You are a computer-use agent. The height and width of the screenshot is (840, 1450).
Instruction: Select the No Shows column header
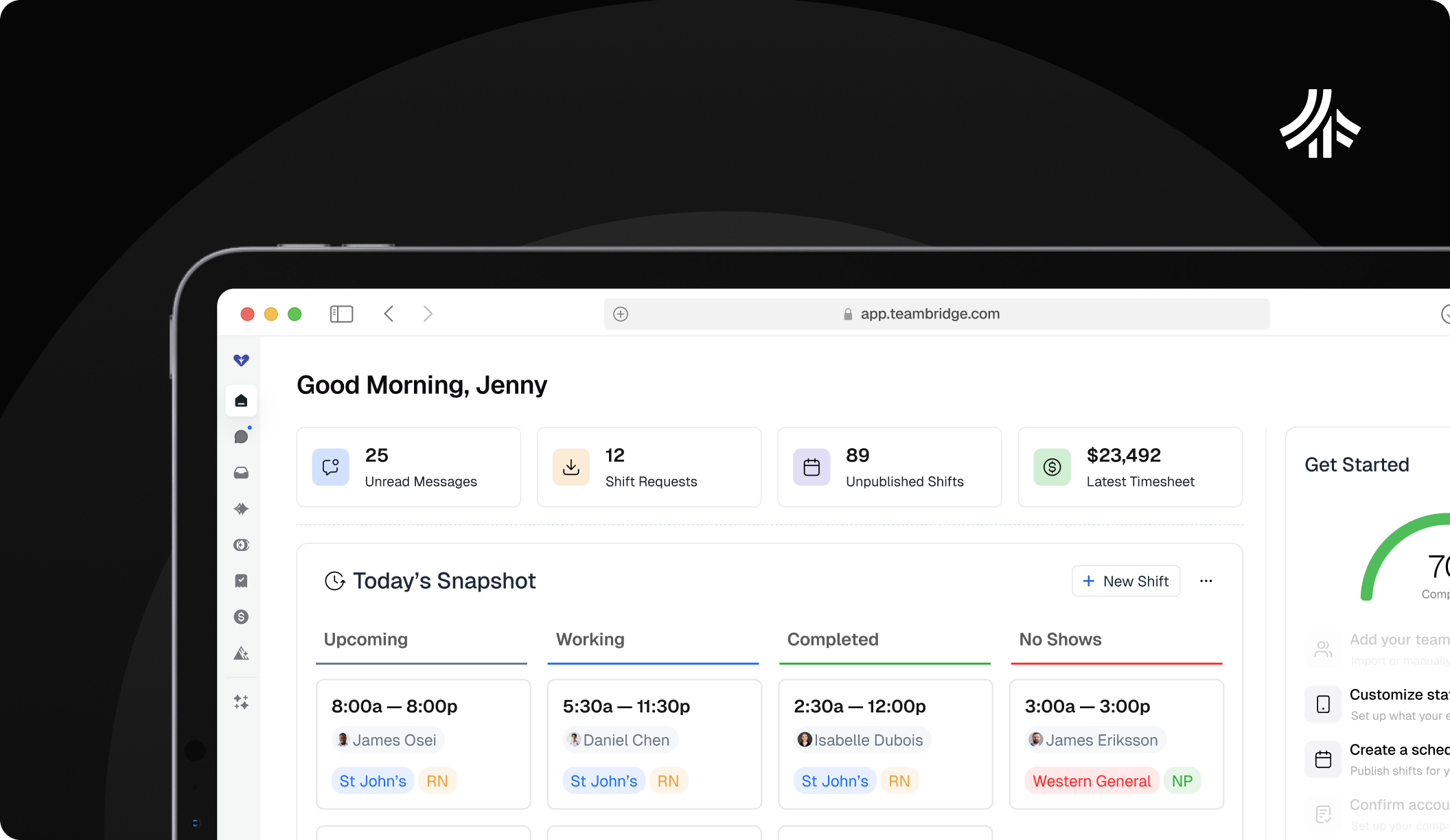pyautogui.click(x=1060, y=640)
